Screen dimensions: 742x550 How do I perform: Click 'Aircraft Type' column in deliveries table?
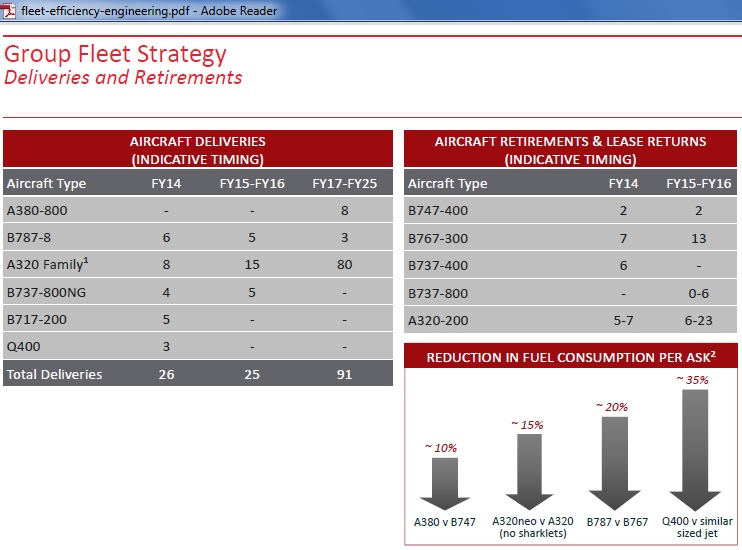46,184
